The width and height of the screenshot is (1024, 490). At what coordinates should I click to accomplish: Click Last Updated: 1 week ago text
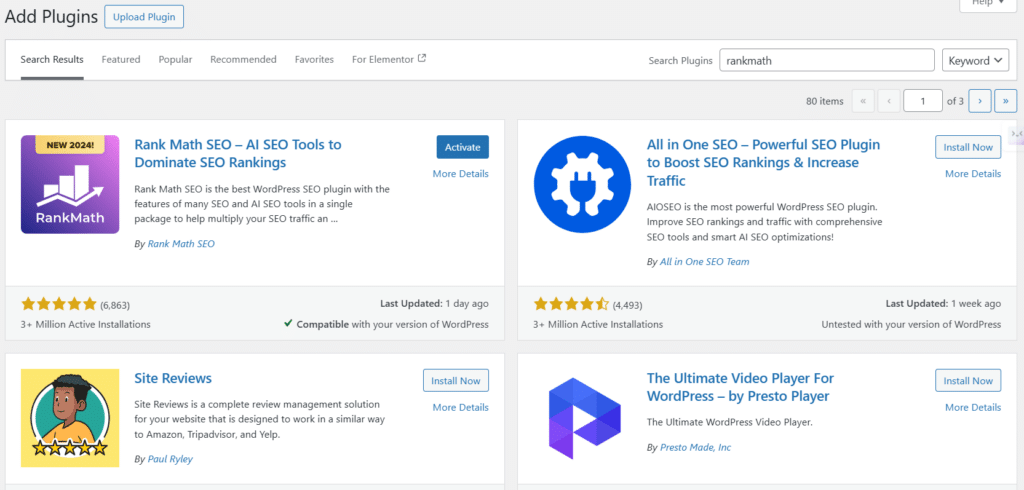click(943, 304)
